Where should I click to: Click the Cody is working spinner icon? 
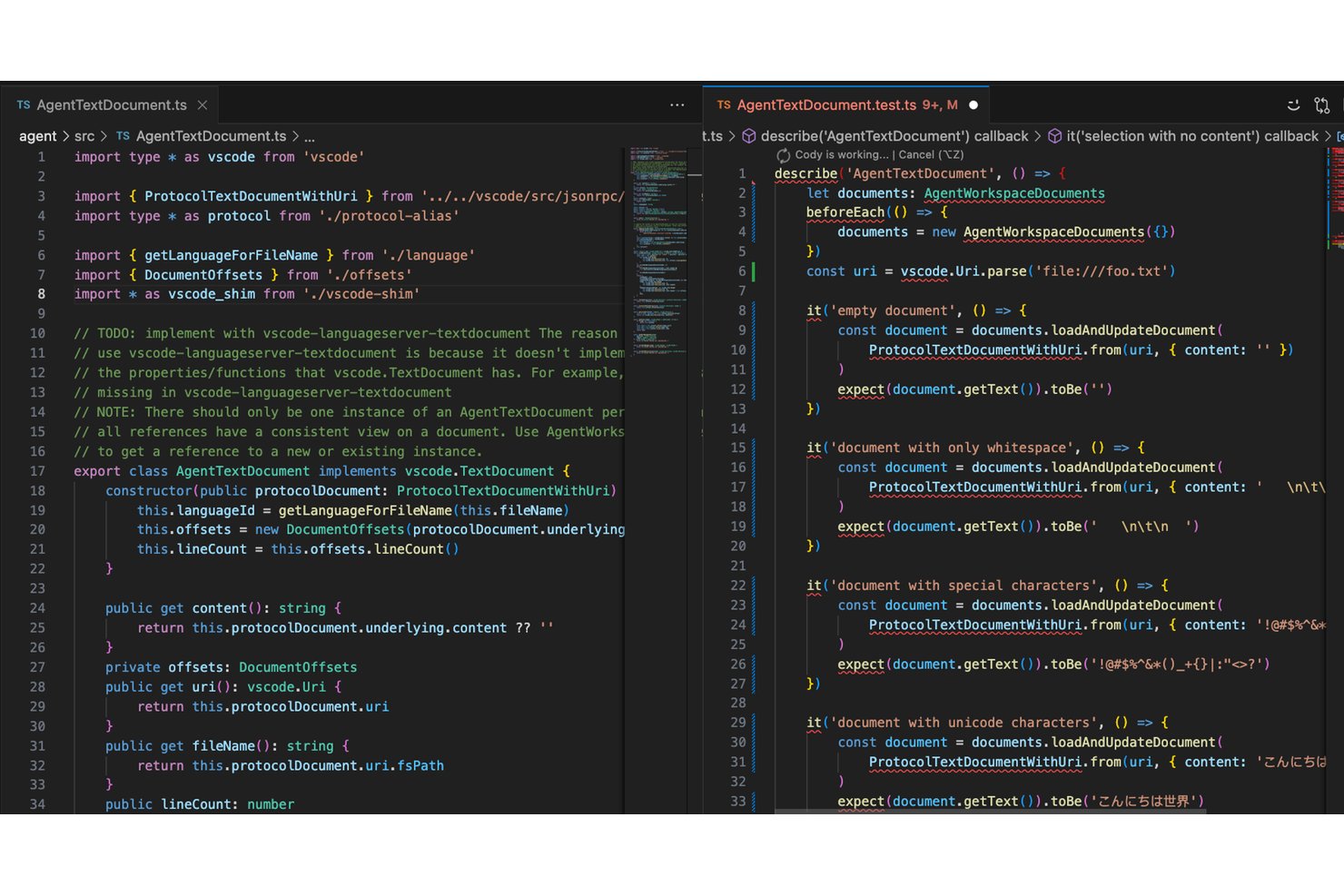783,155
